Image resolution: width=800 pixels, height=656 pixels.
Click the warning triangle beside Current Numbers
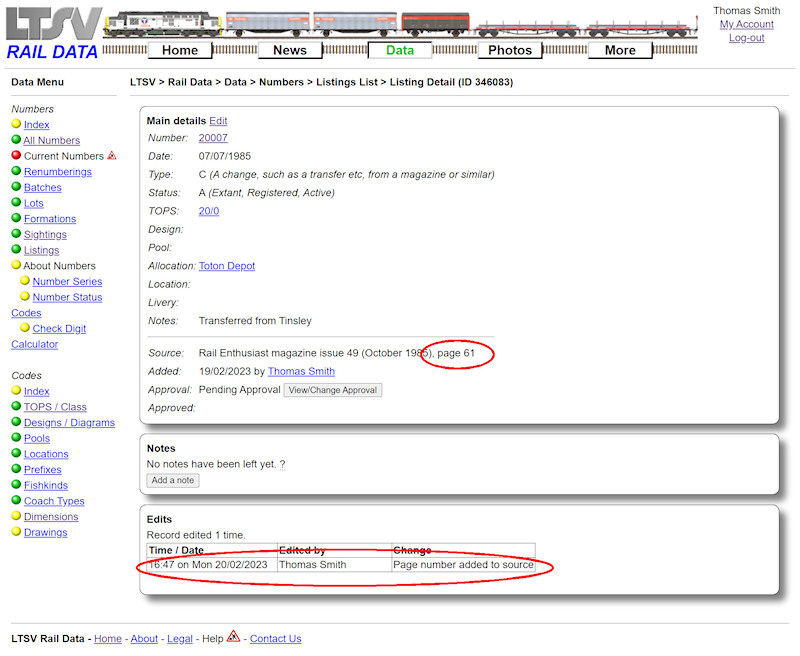tap(112, 155)
